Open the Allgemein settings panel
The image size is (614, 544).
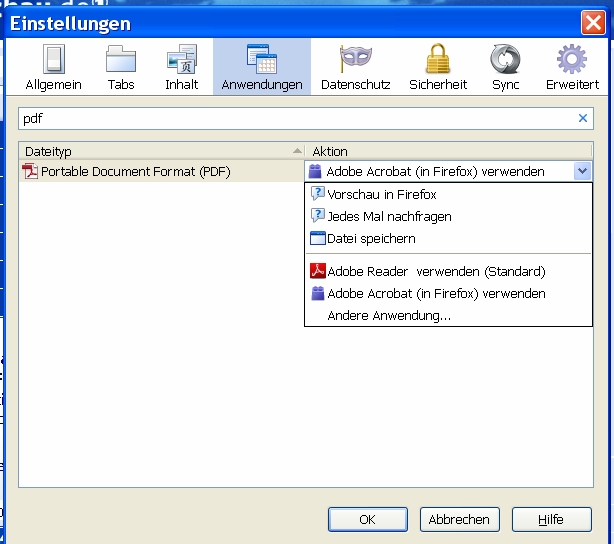tap(53, 67)
